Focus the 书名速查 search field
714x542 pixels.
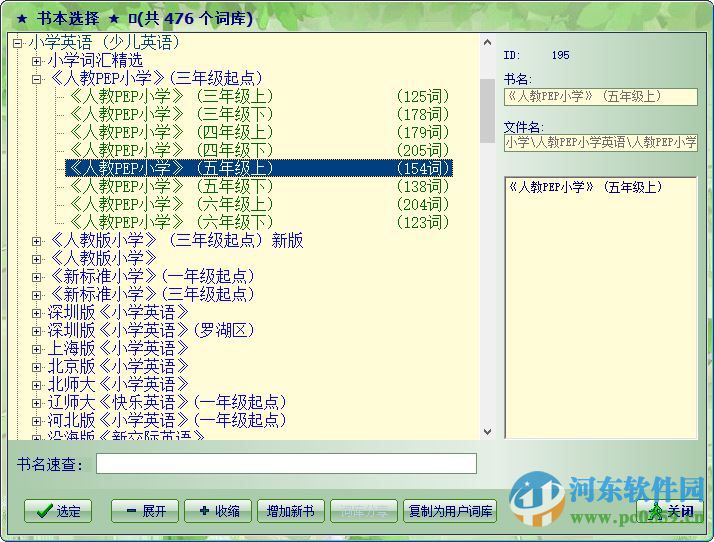286,464
